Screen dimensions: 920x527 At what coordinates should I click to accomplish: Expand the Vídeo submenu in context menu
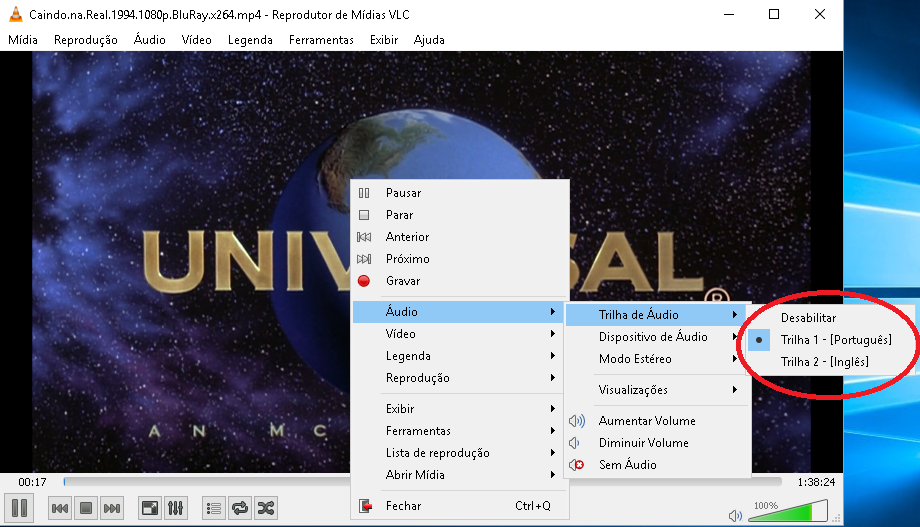458,334
